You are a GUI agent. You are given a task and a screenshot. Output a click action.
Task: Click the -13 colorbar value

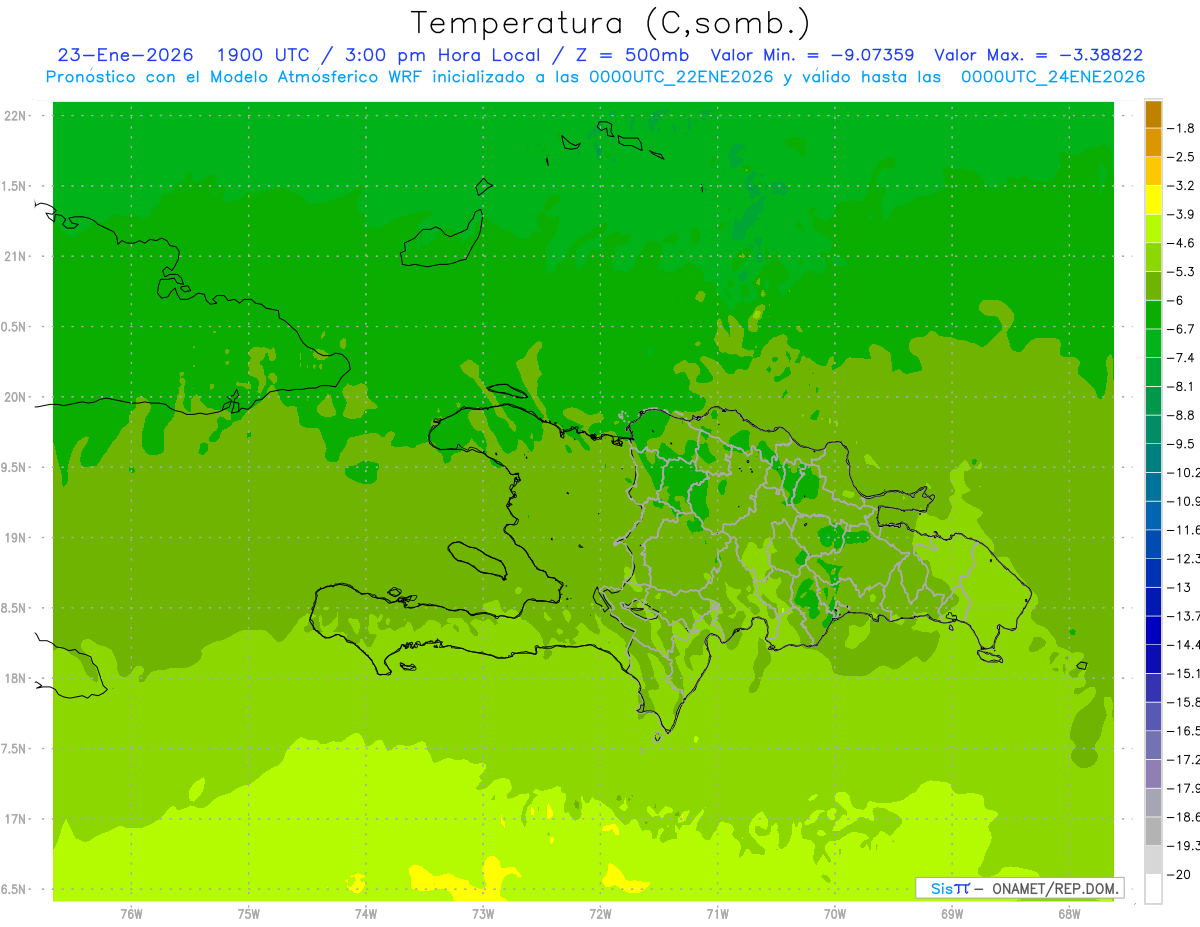pyautogui.click(x=1179, y=587)
